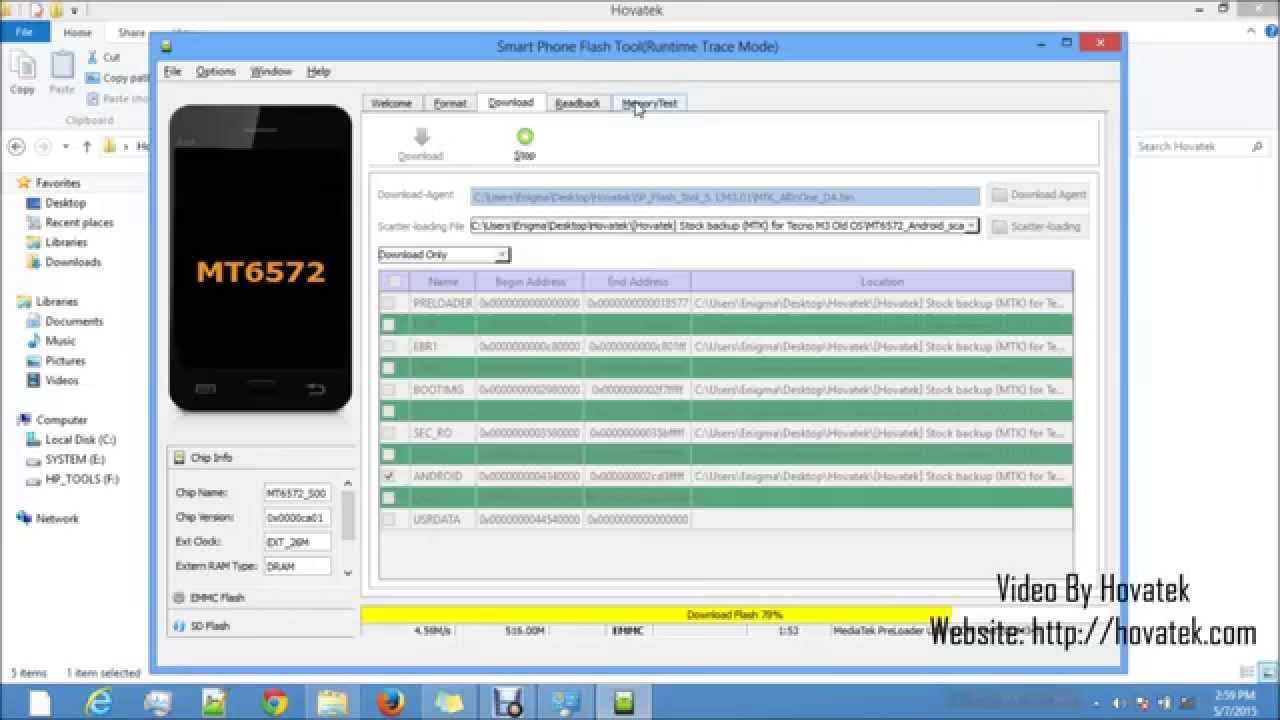This screenshot has width=1280, height=720.
Task: Click the Cut scissors icon in the Explorer ribbon
Action: tap(92, 57)
